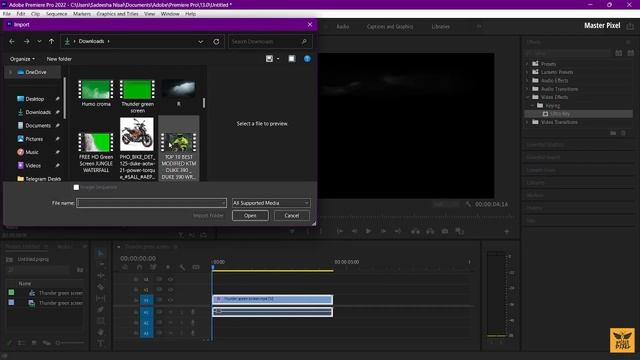
Task: Open the Markers menu
Action: [x=82, y=14]
